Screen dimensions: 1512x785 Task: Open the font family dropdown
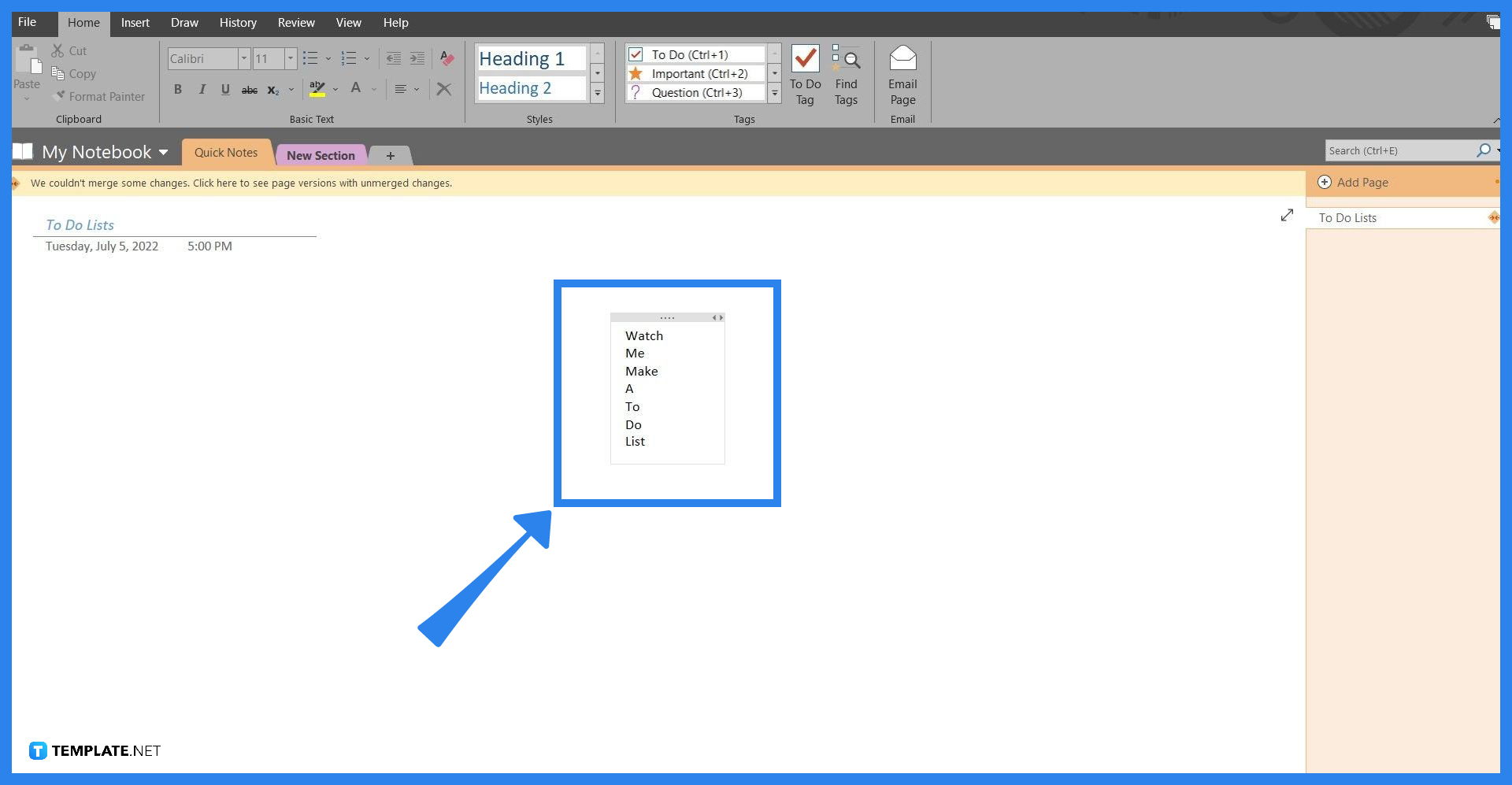[x=244, y=58]
